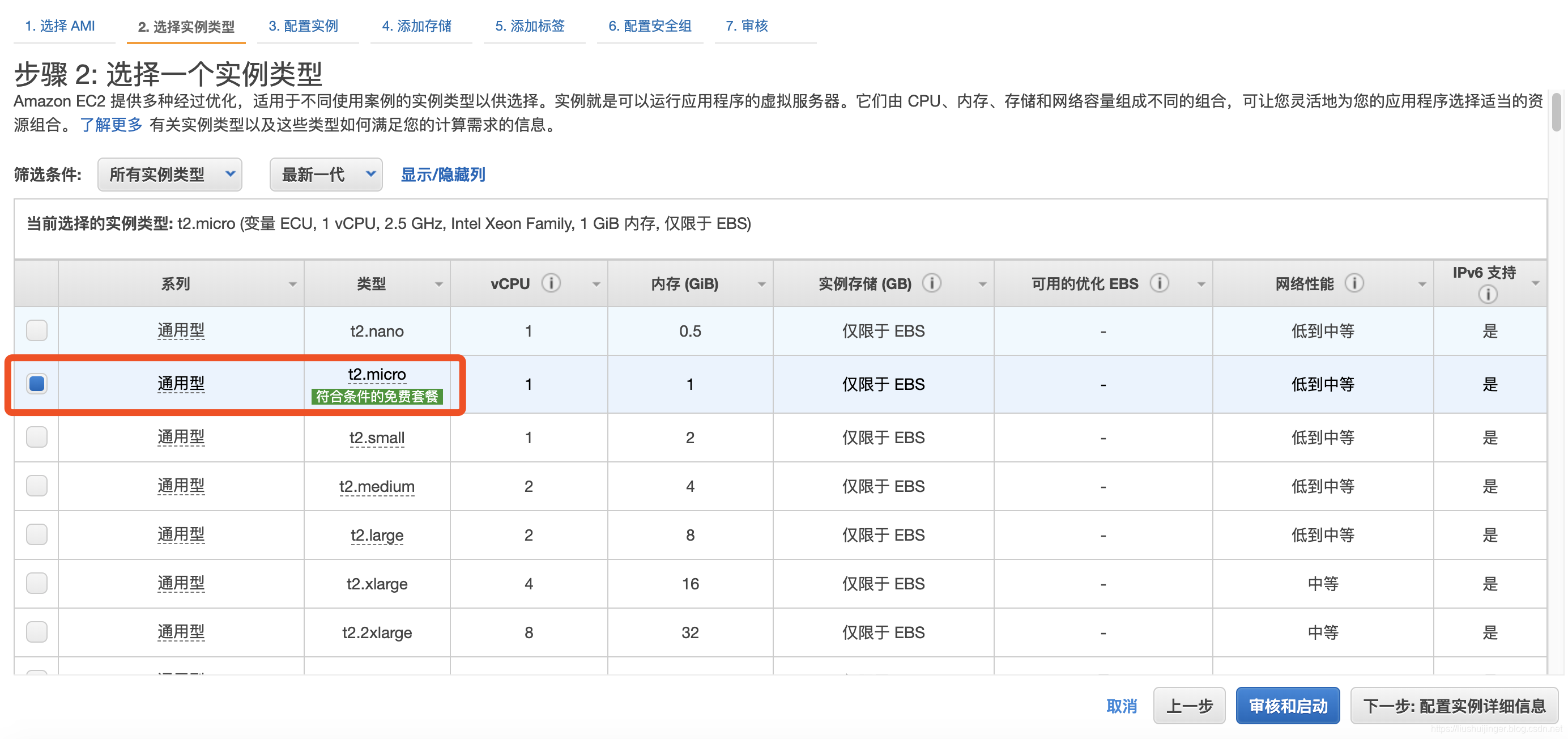Go to step 3. 配置实例 tab
The height and width of the screenshot is (739, 1568).
[x=303, y=26]
